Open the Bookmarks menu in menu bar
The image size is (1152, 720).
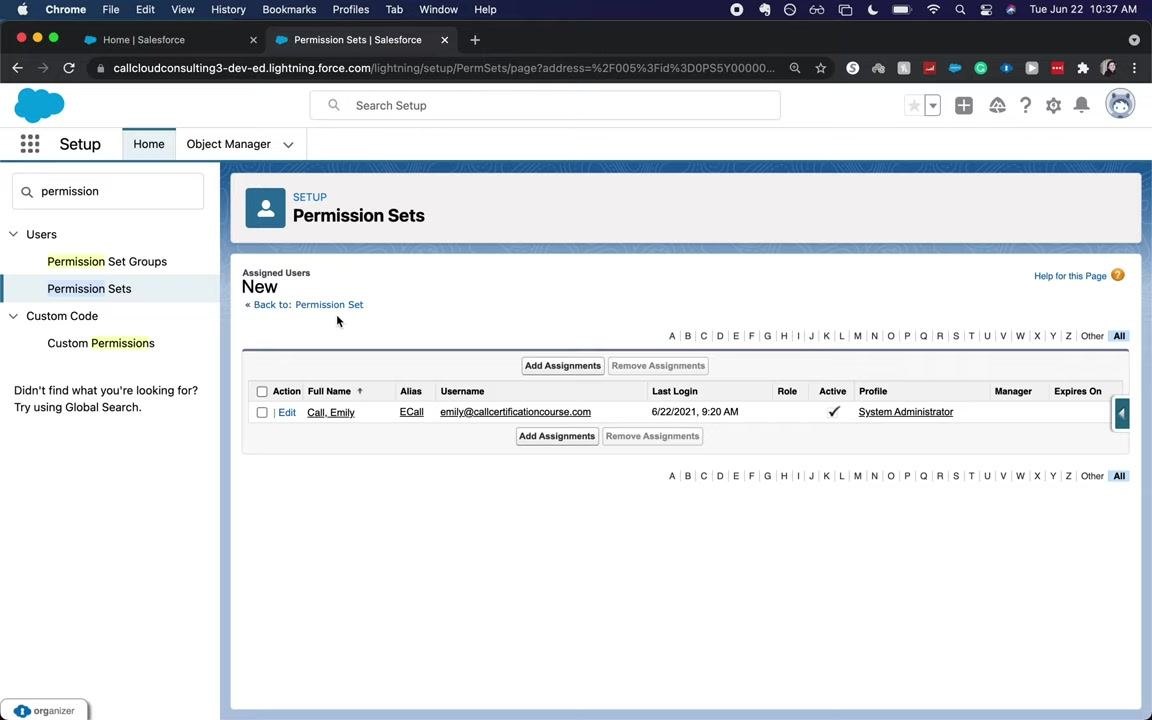289,10
